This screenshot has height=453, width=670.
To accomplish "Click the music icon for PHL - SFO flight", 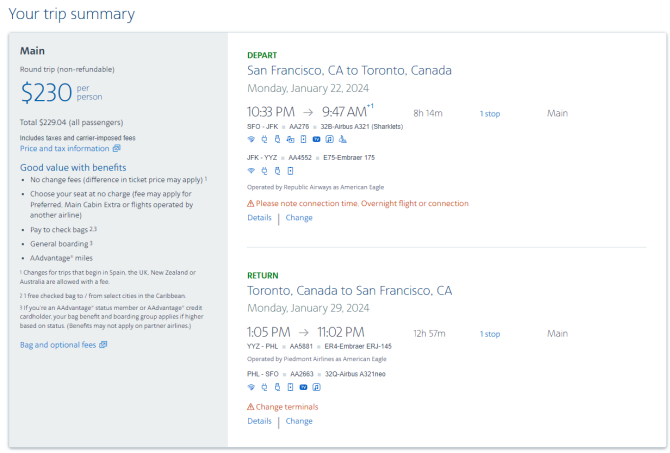I will 317,387.
